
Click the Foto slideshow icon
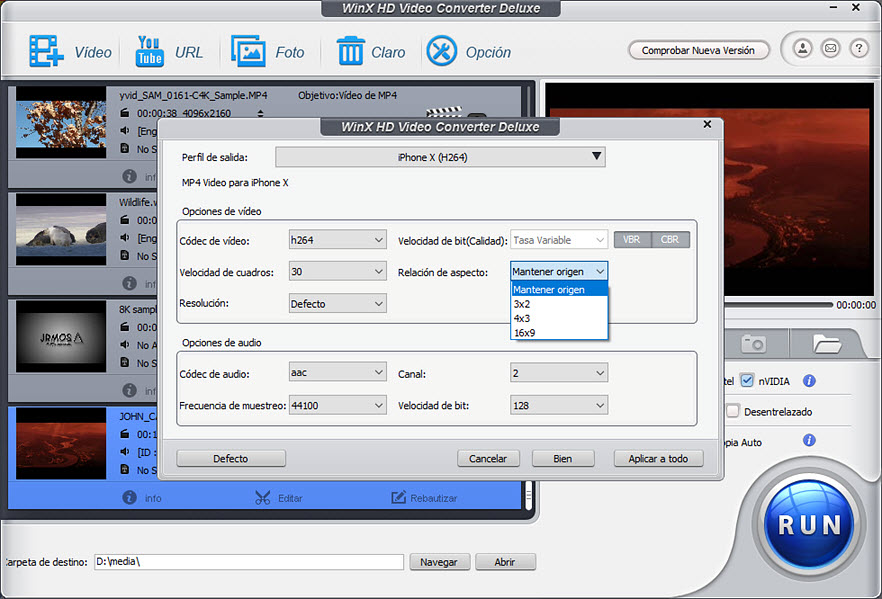click(248, 51)
